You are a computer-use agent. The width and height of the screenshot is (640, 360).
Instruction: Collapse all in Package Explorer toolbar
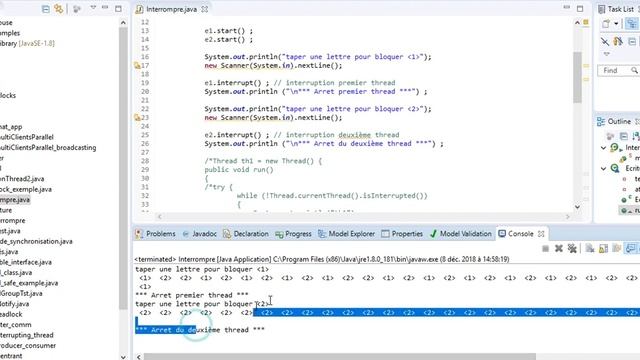coord(46,9)
